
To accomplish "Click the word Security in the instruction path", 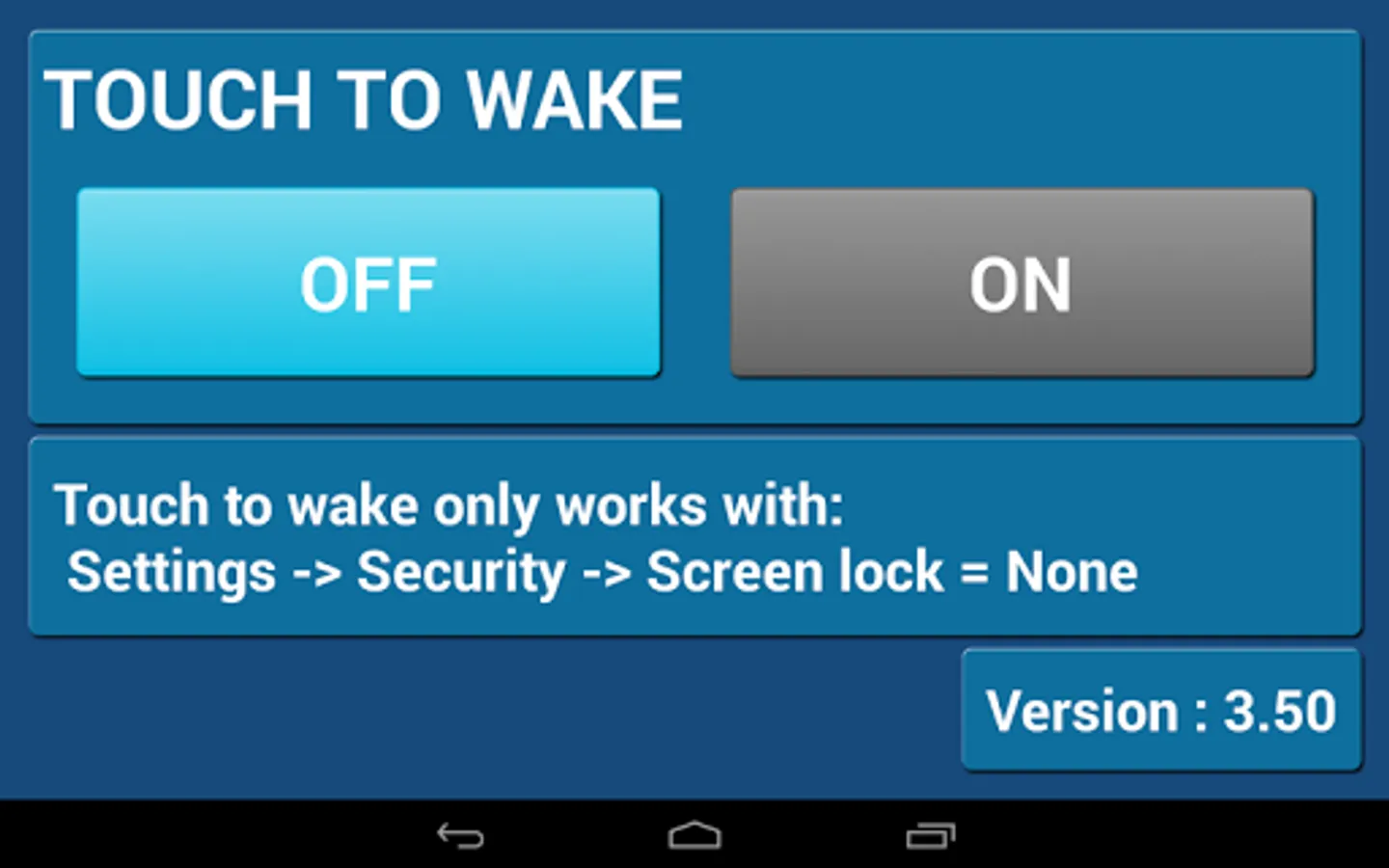I will (x=461, y=573).
